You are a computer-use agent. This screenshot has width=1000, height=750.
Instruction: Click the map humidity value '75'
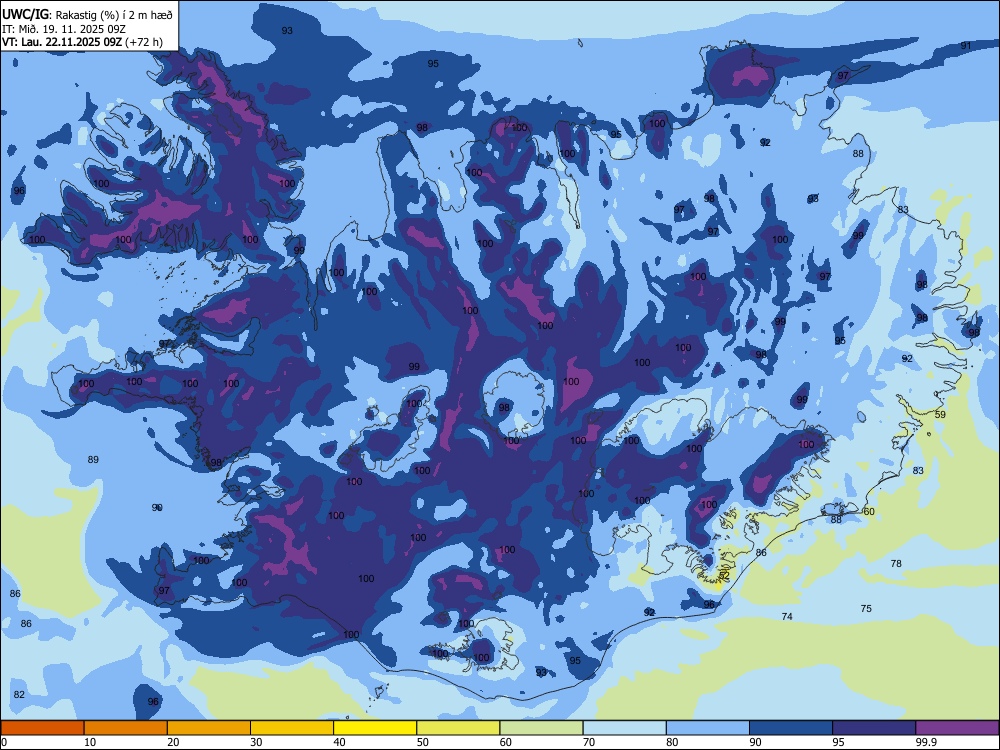pos(866,609)
